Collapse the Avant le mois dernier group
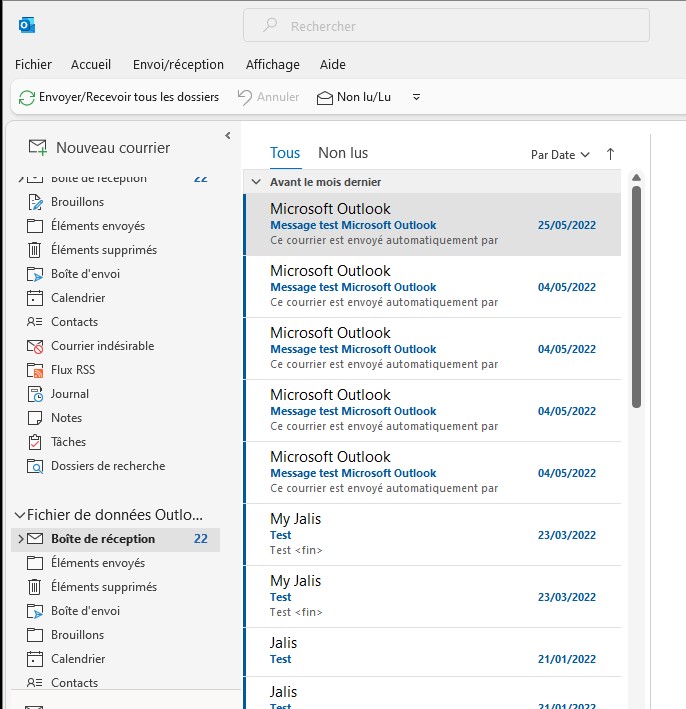 coord(257,182)
